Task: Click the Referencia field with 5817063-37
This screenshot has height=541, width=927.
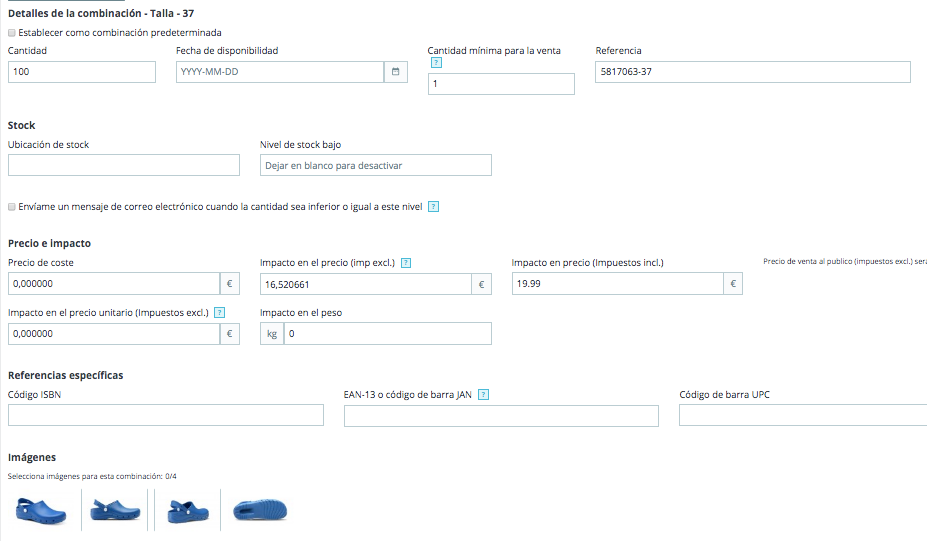Action: point(753,72)
